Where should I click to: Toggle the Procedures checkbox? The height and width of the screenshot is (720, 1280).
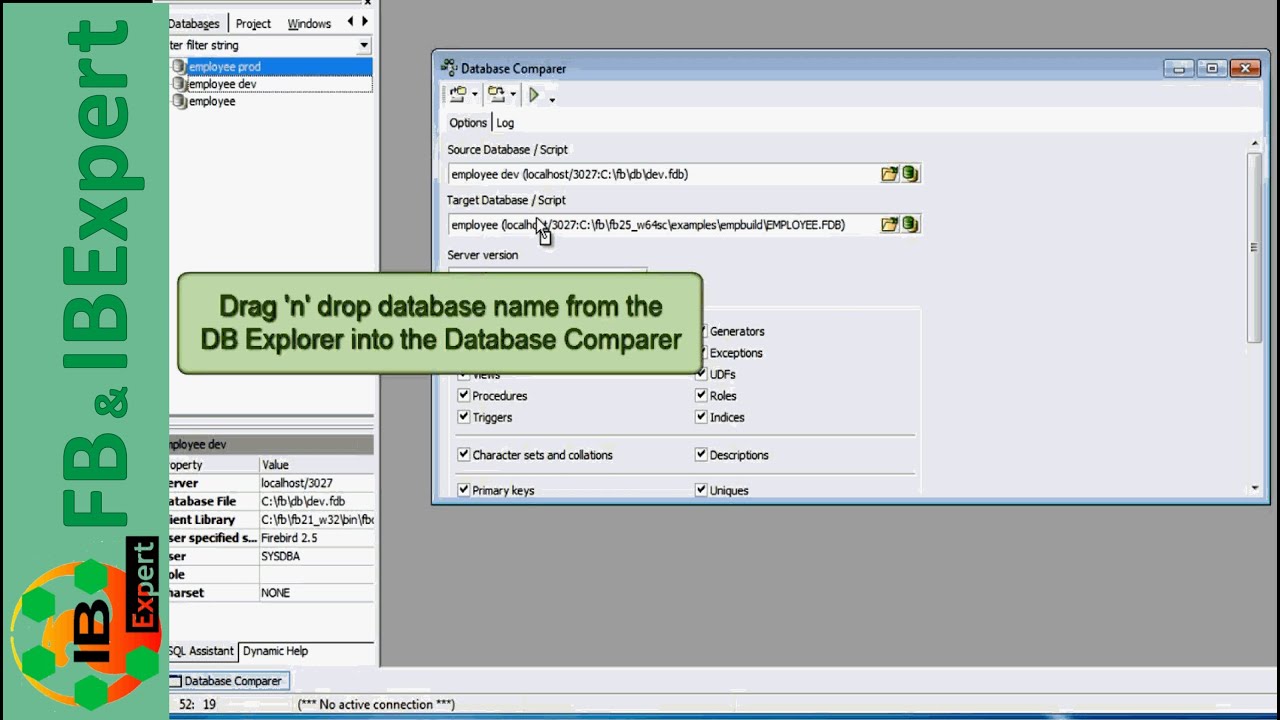pyautogui.click(x=464, y=396)
